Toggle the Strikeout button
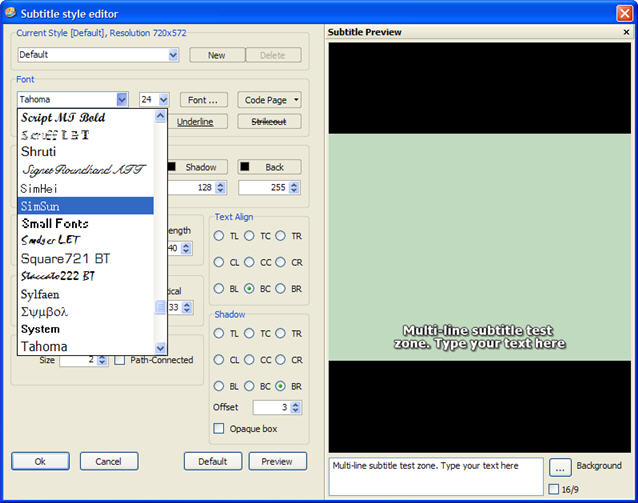The width and height of the screenshot is (638, 503). (x=269, y=122)
